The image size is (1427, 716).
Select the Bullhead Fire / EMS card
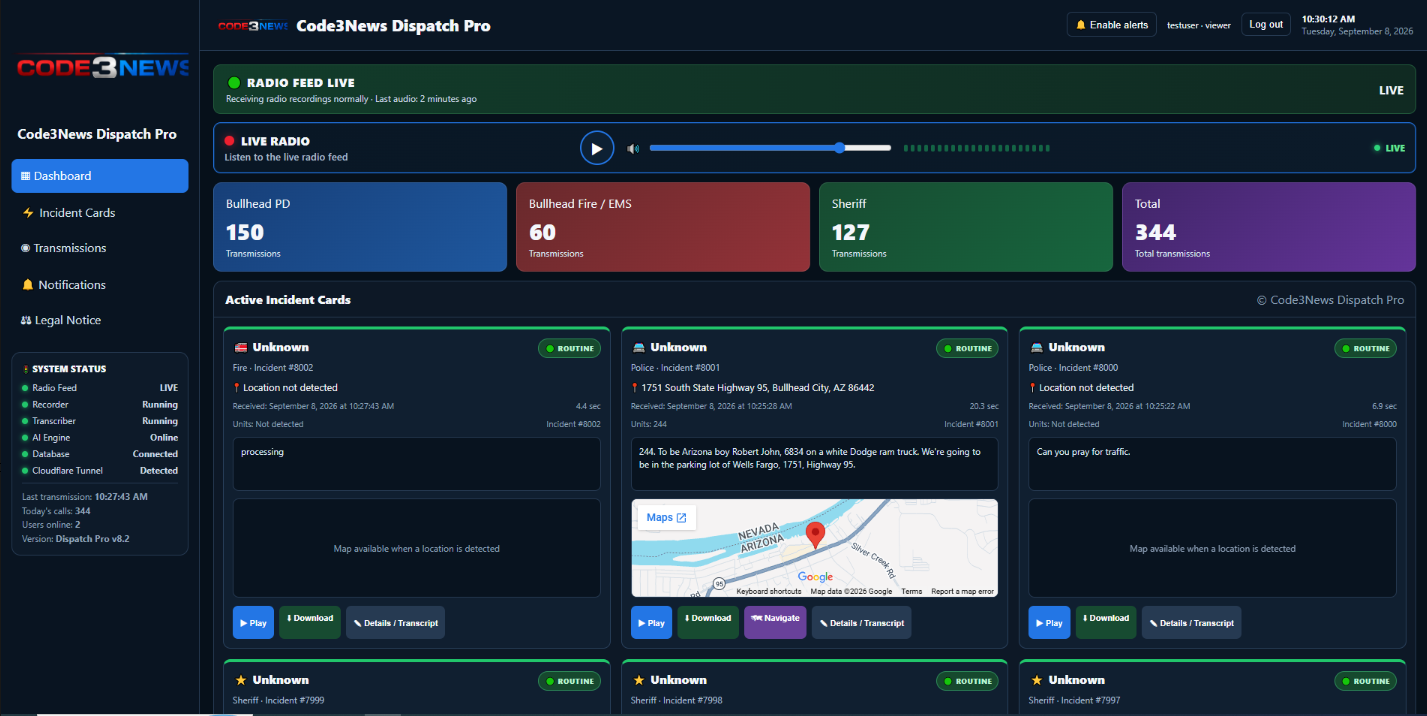[663, 227]
